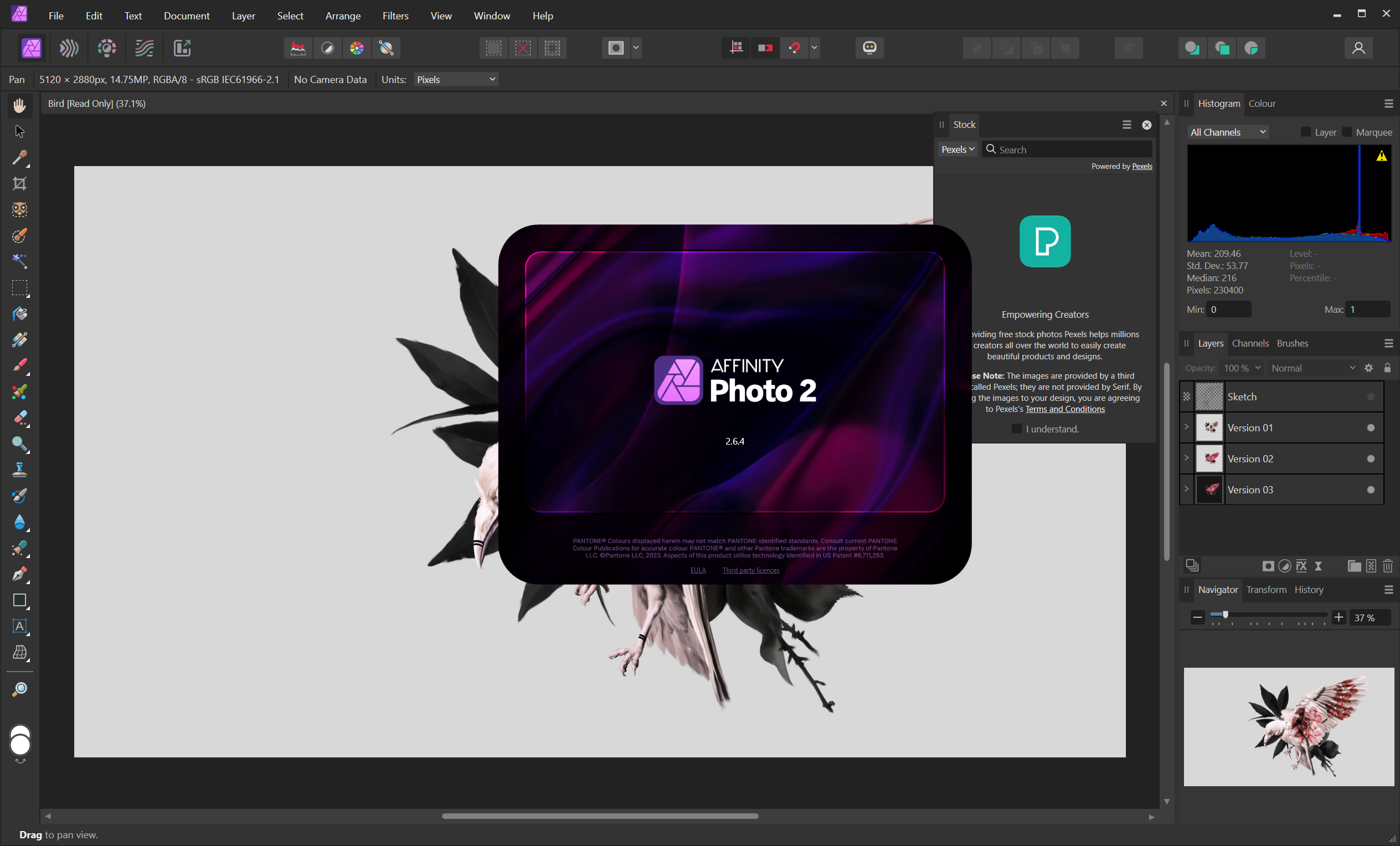Viewport: 1400px width, 846px height.
Task: Click the EULA link on splash
Action: pyautogui.click(x=698, y=570)
